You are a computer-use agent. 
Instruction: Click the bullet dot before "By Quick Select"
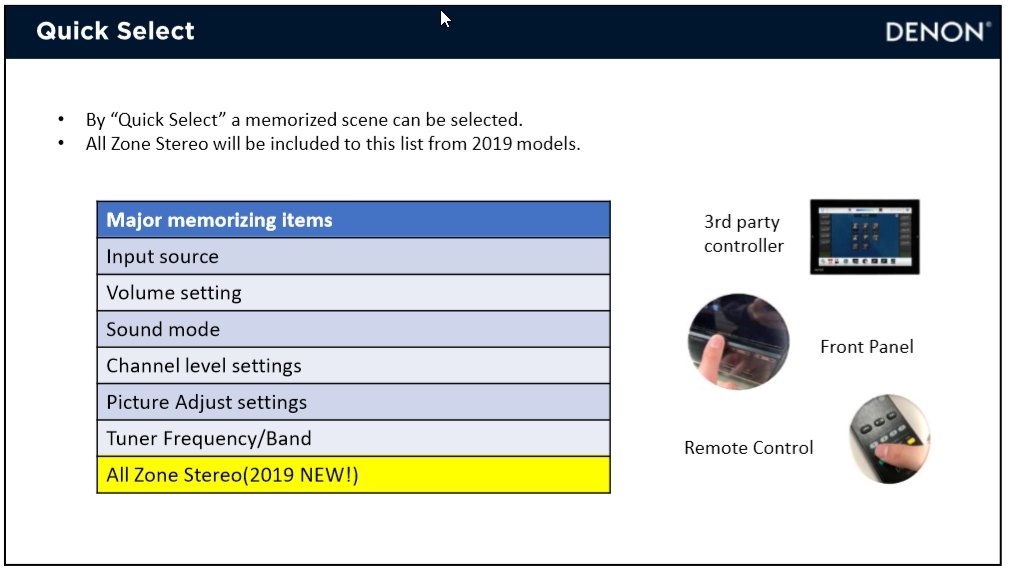click(62, 120)
